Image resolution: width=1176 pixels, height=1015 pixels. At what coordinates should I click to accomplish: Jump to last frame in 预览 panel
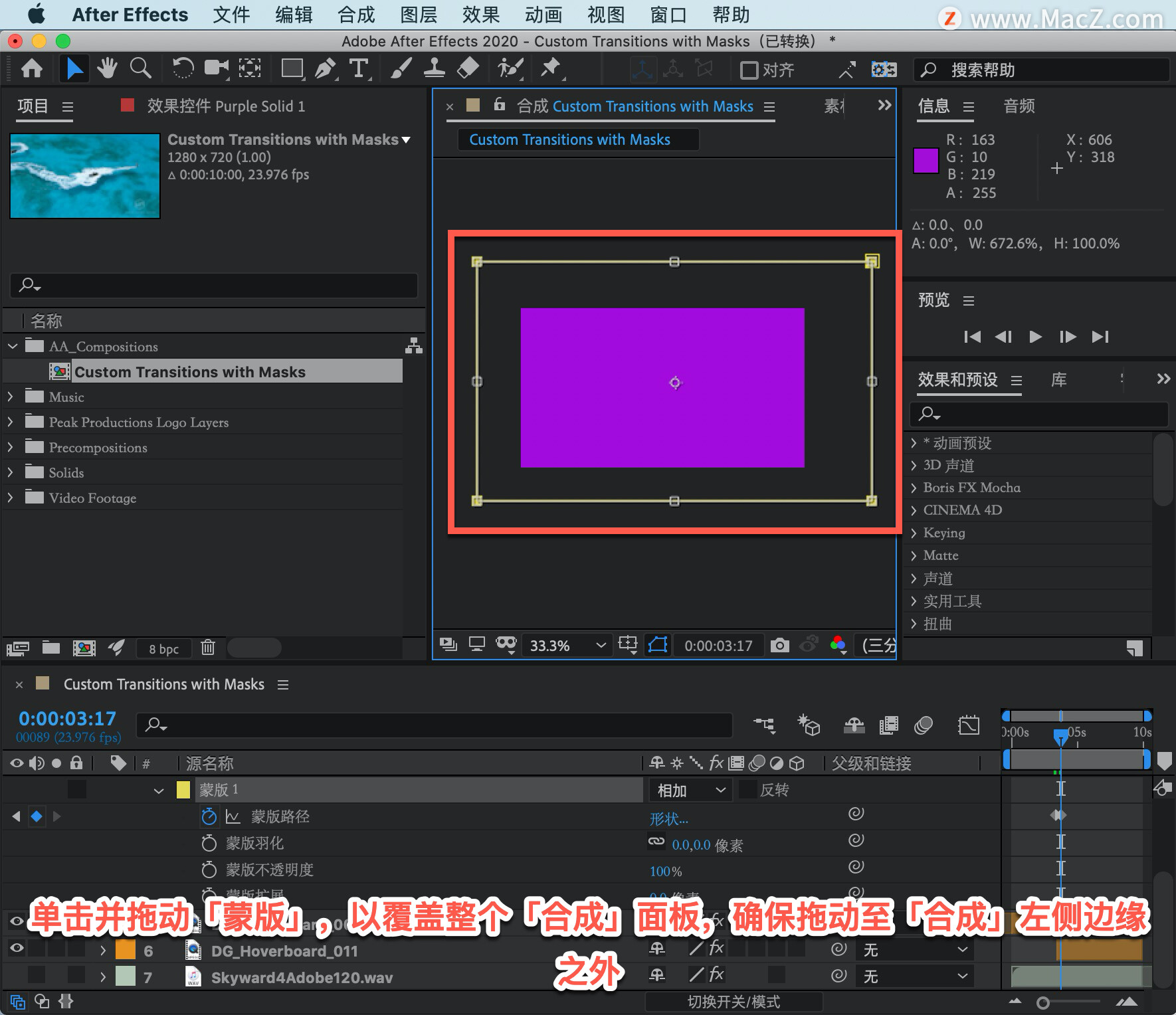pyautogui.click(x=1100, y=337)
